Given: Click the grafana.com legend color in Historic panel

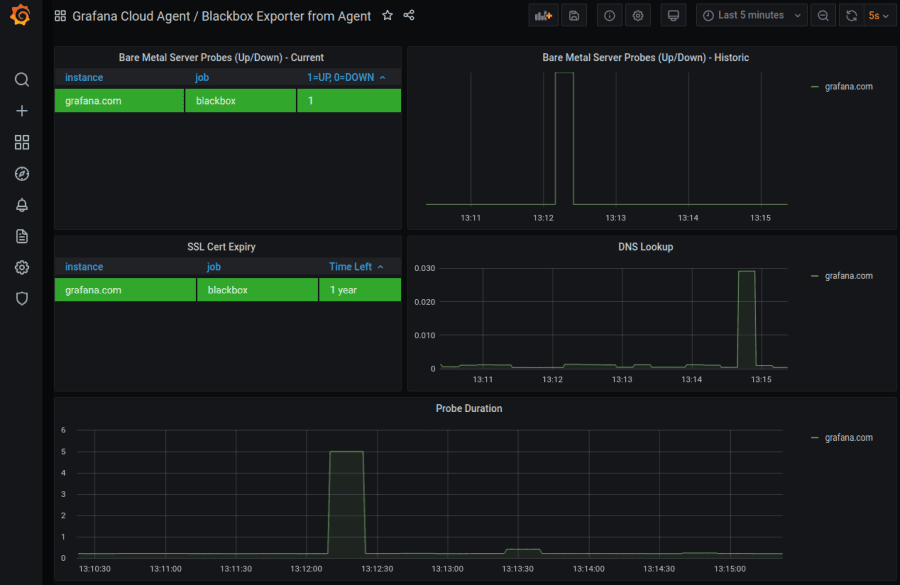Looking at the screenshot, I should [814, 87].
